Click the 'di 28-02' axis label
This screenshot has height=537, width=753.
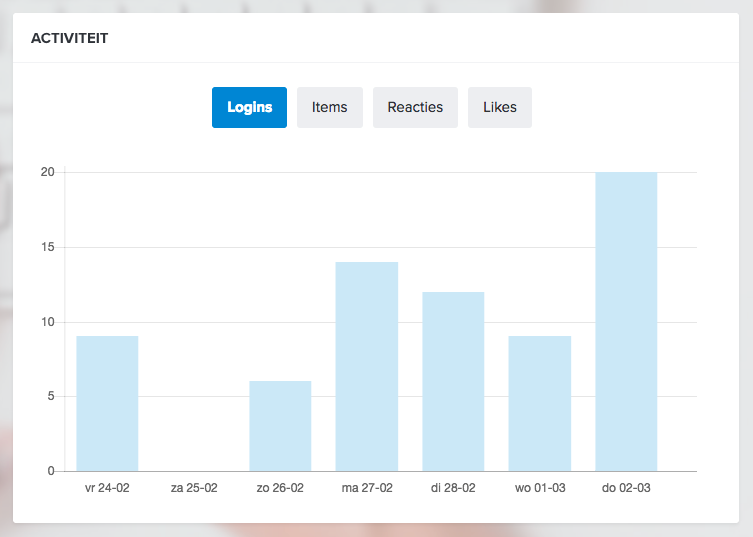[453, 488]
